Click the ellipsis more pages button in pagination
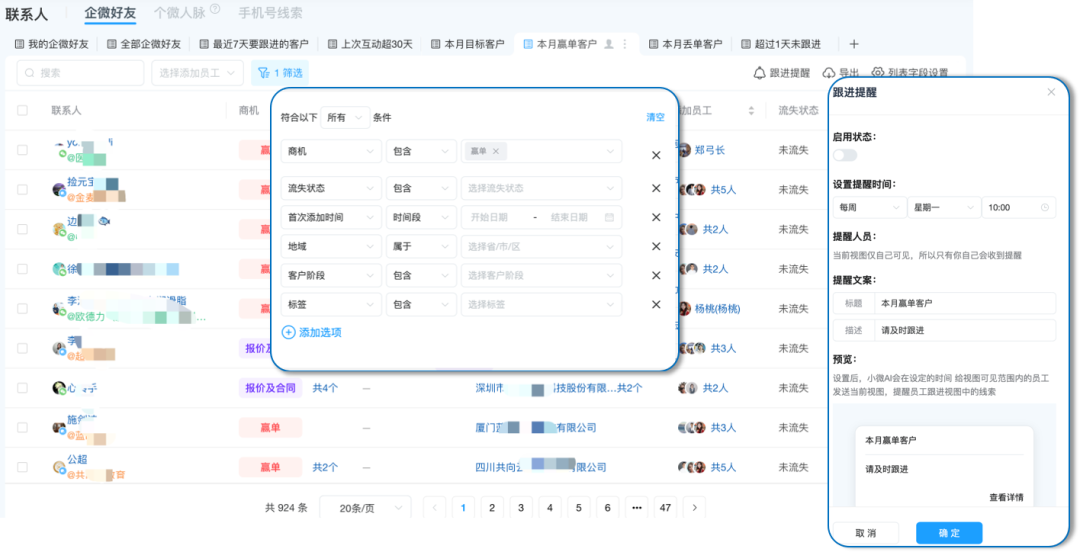The image size is (1080, 552). point(636,508)
